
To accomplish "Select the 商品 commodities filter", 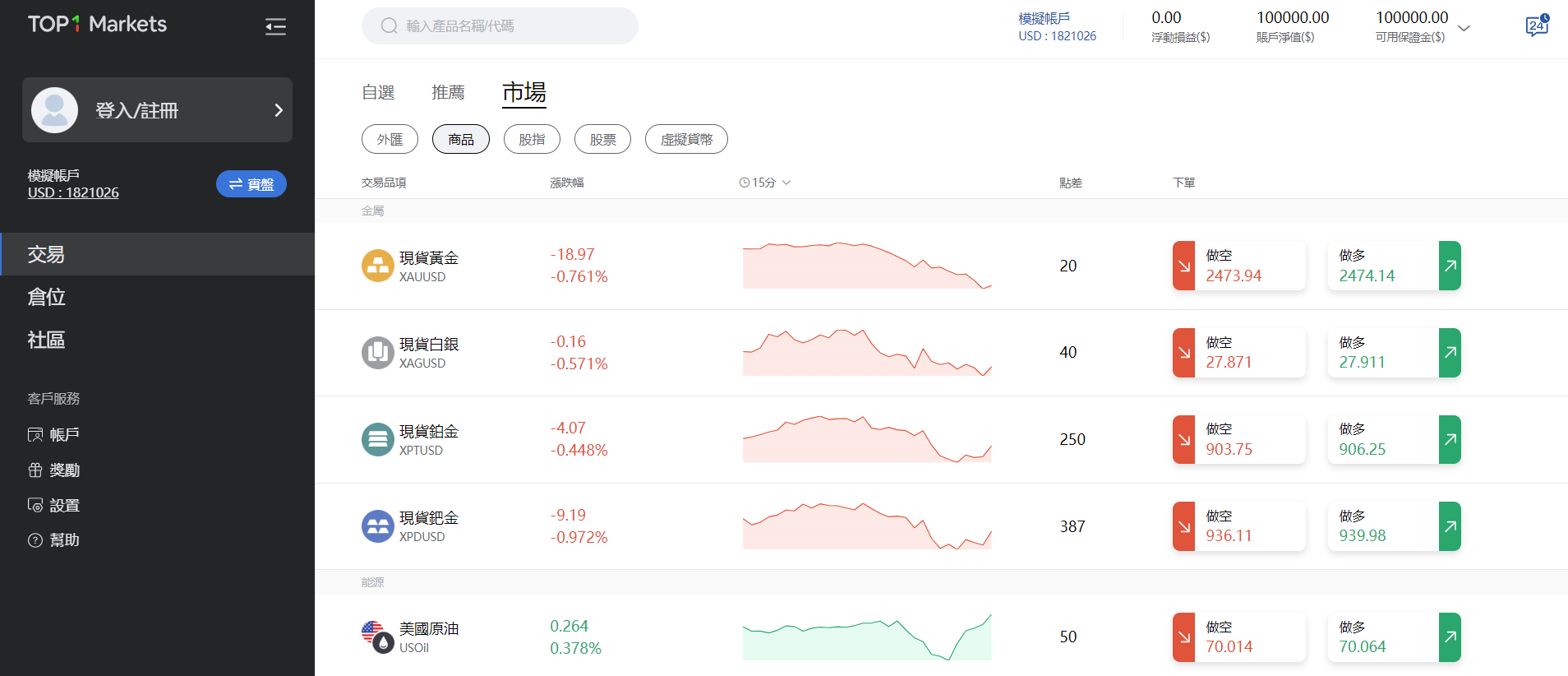I will point(461,139).
